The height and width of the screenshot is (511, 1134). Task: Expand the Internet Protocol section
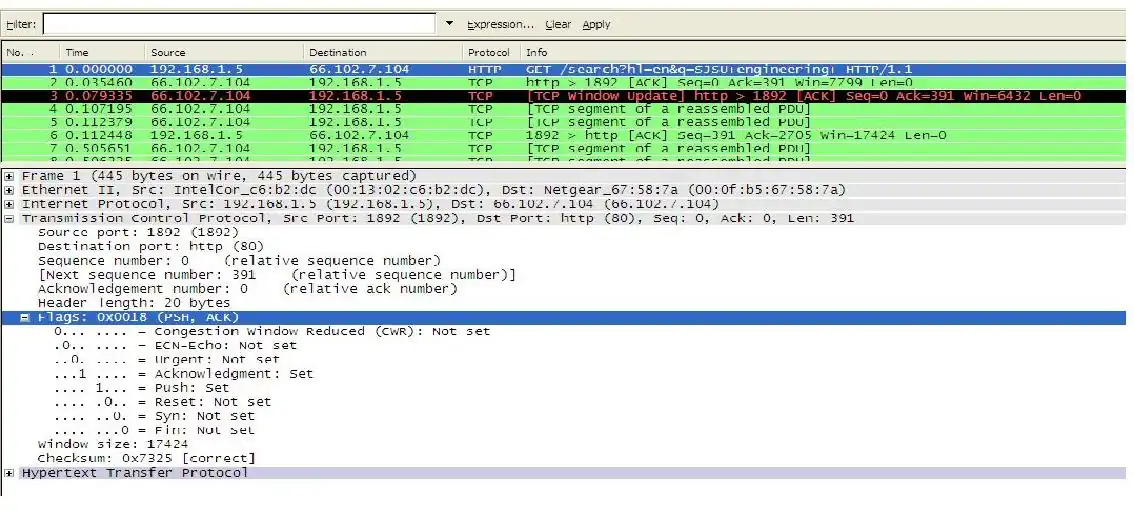(x=10, y=203)
